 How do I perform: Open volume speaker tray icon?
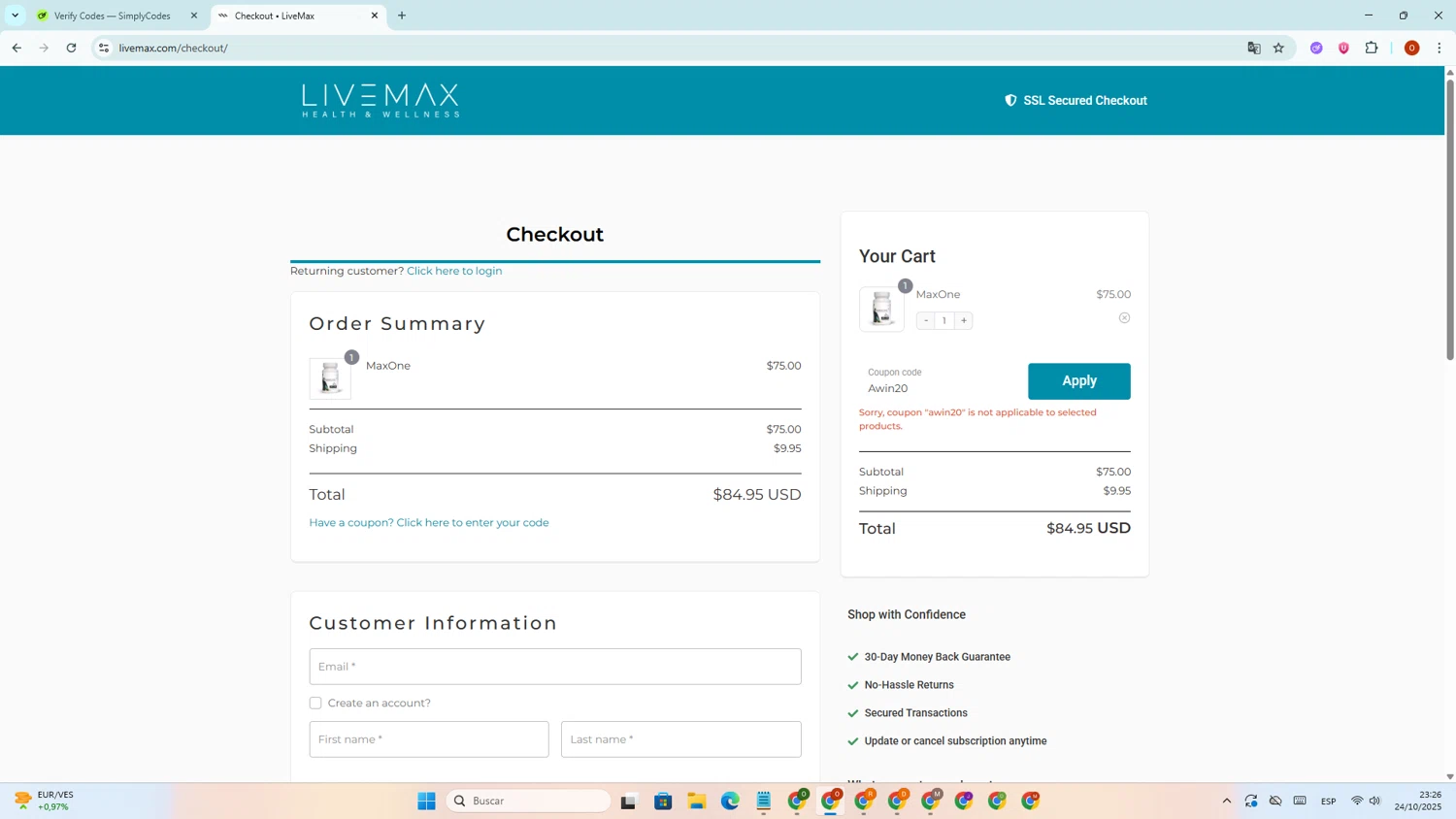click(x=1374, y=801)
